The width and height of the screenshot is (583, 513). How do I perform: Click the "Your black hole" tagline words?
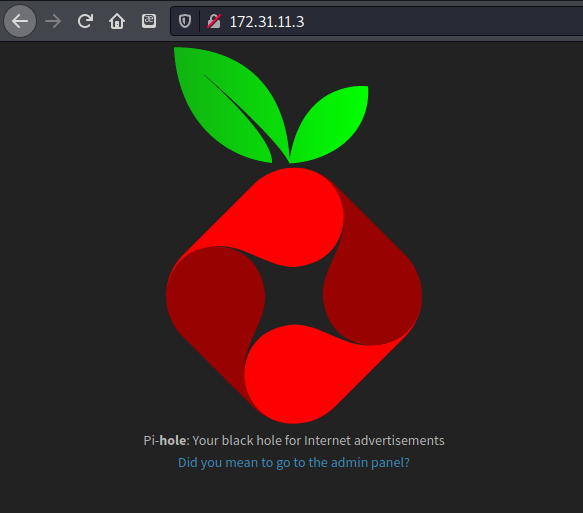coord(237,441)
